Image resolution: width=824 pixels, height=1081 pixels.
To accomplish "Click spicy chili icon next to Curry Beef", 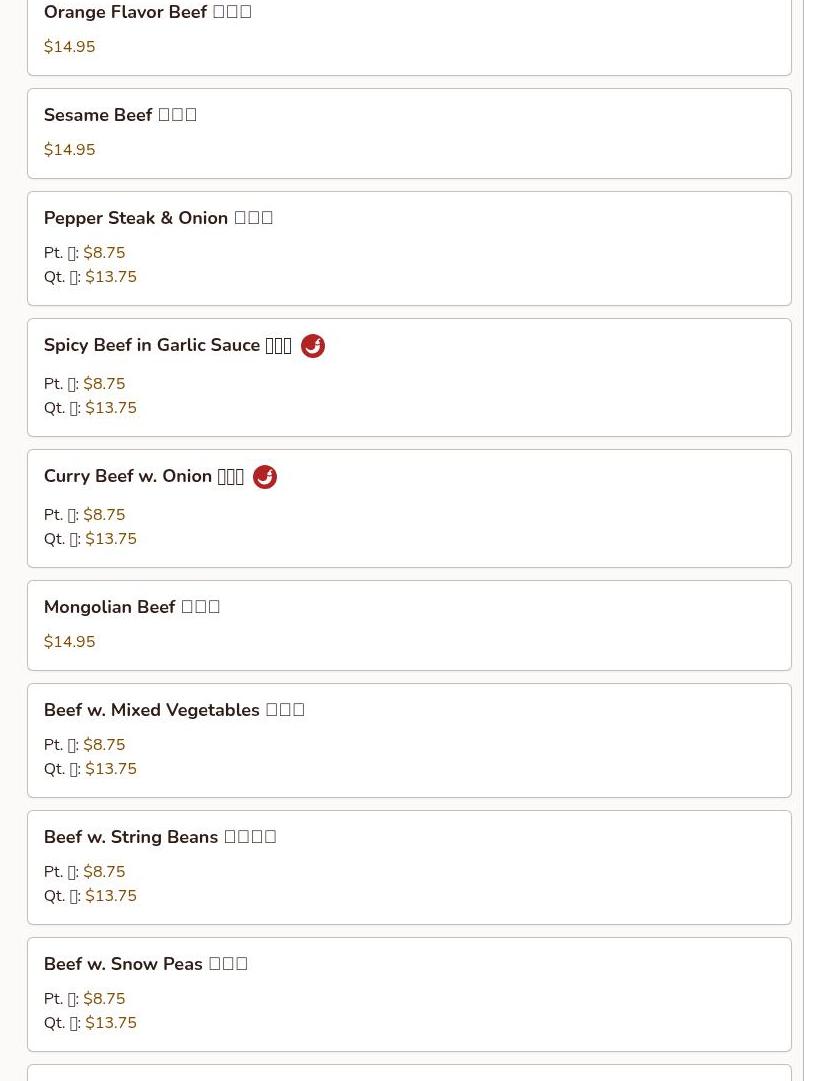I will (x=265, y=476).
